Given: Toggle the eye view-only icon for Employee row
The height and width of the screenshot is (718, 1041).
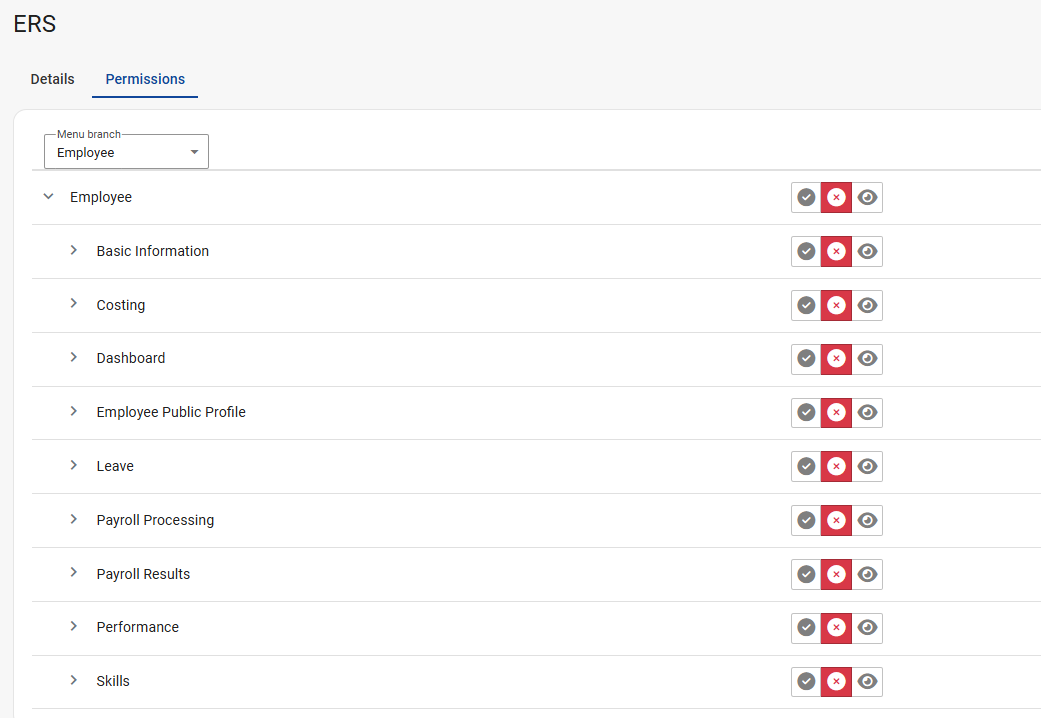Looking at the screenshot, I should (x=868, y=197).
